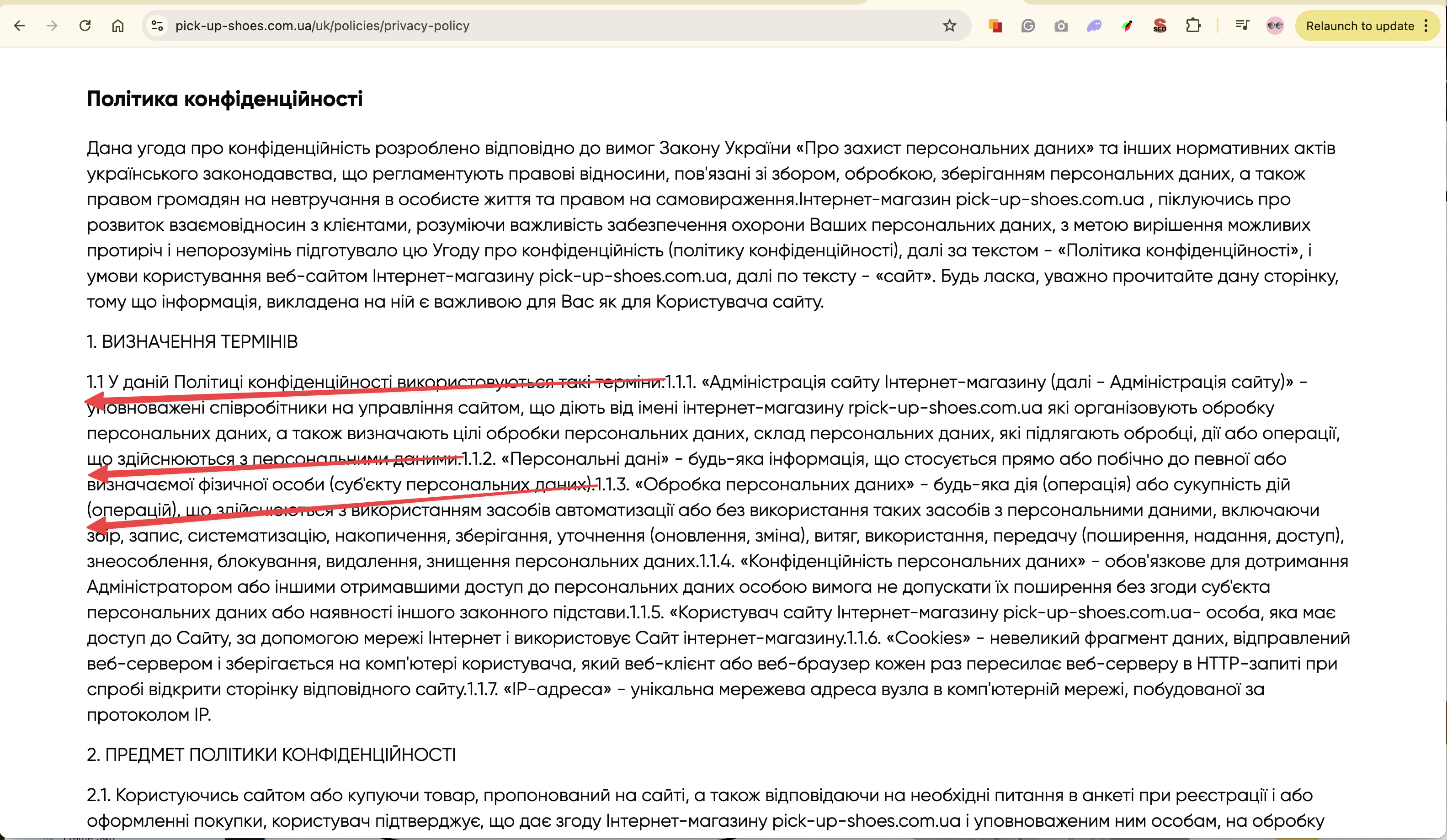Open the Grammarly extension icon
Viewport: 1447px width, 840px height.
(x=1028, y=26)
